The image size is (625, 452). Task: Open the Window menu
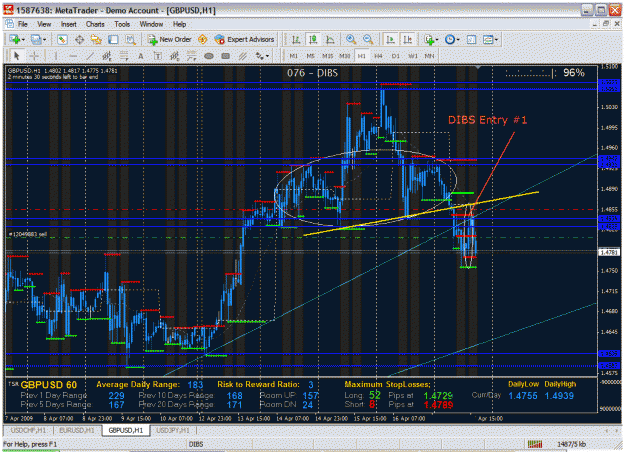point(151,24)
